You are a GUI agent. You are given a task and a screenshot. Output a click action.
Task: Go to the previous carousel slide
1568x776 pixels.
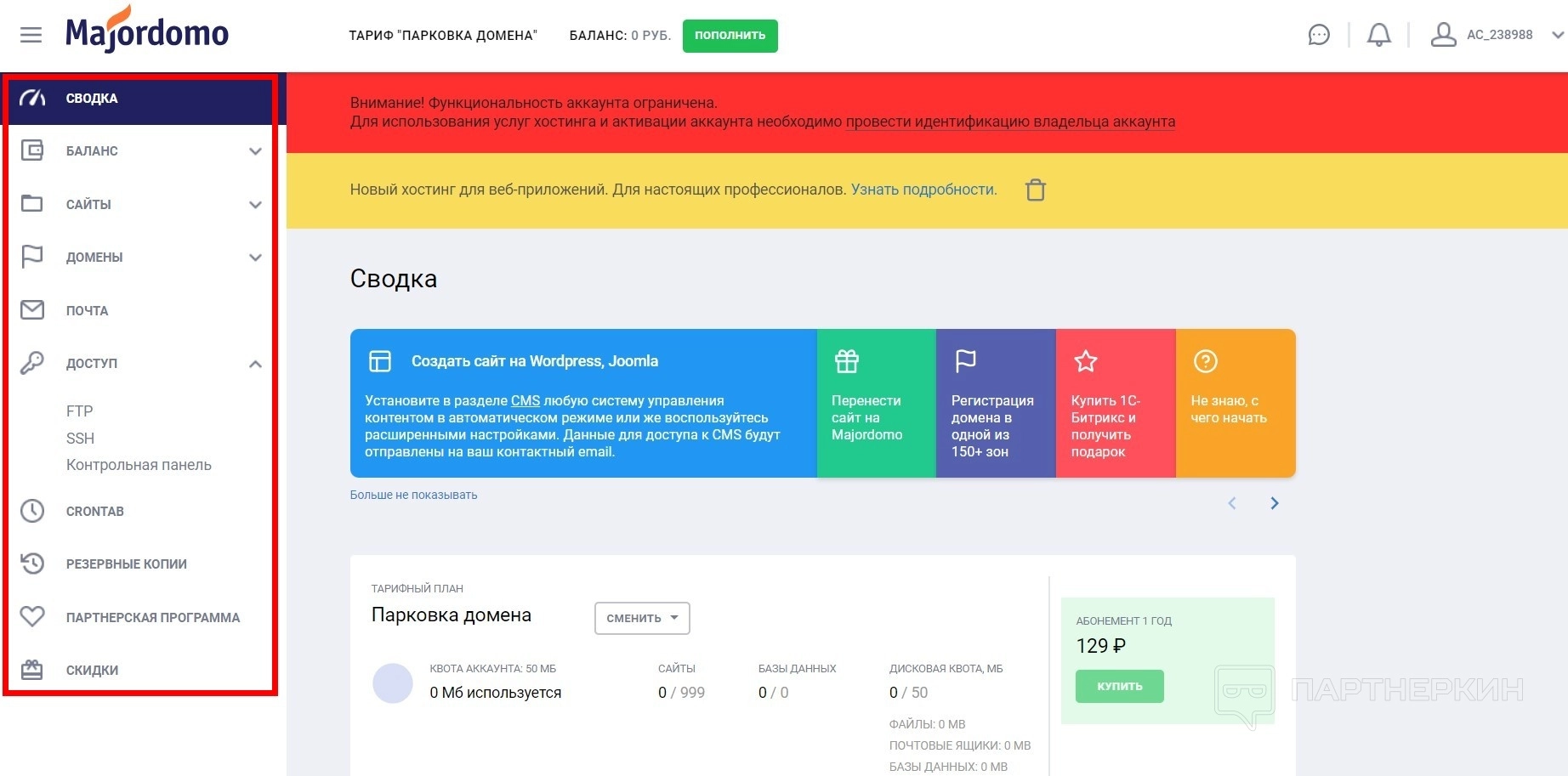coord(1232,503)
